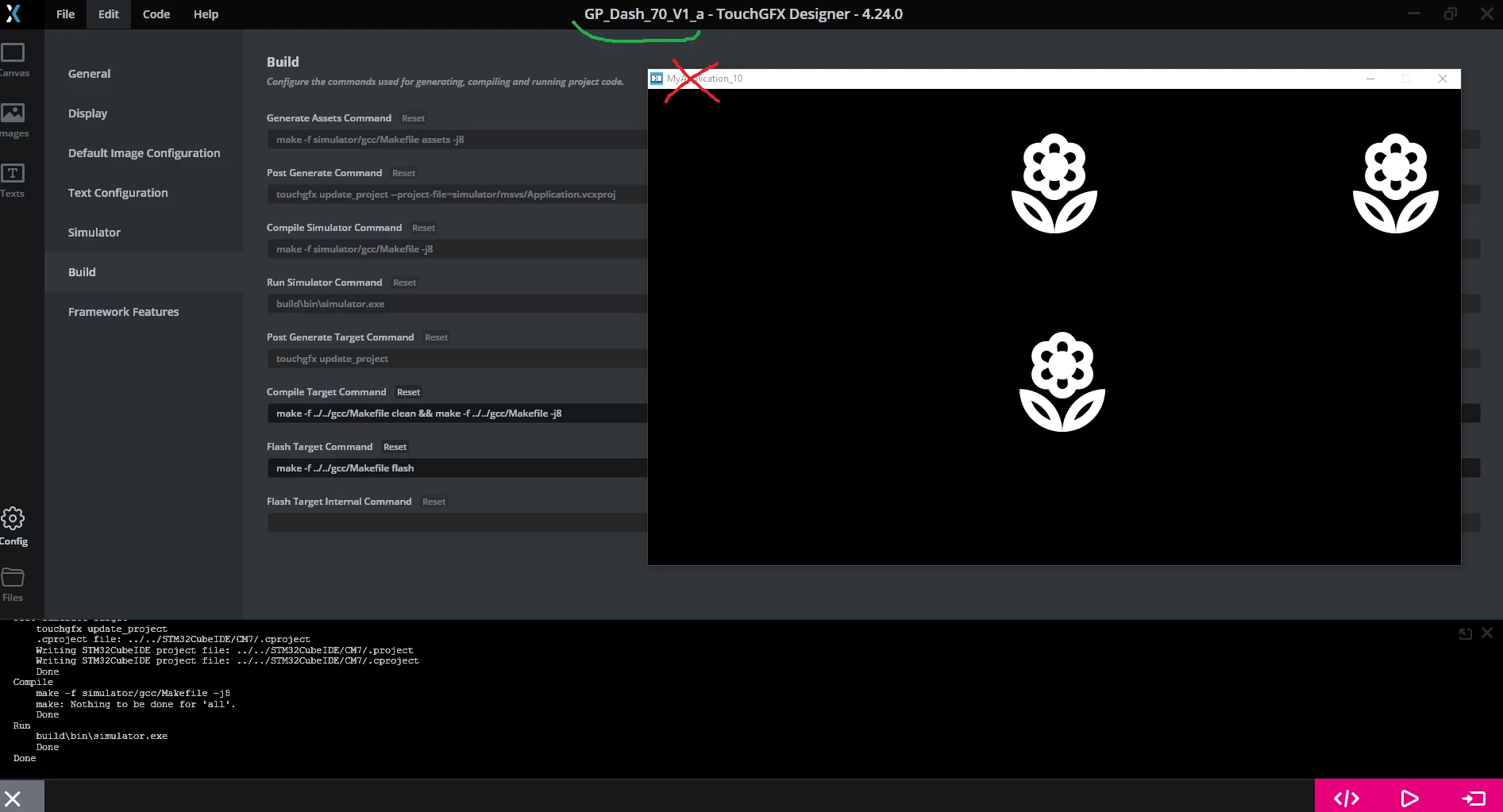The width and height of the screenshot is (1503, 812).
Task: Reset the Compile Simulator Command
Action: point(423,228)
